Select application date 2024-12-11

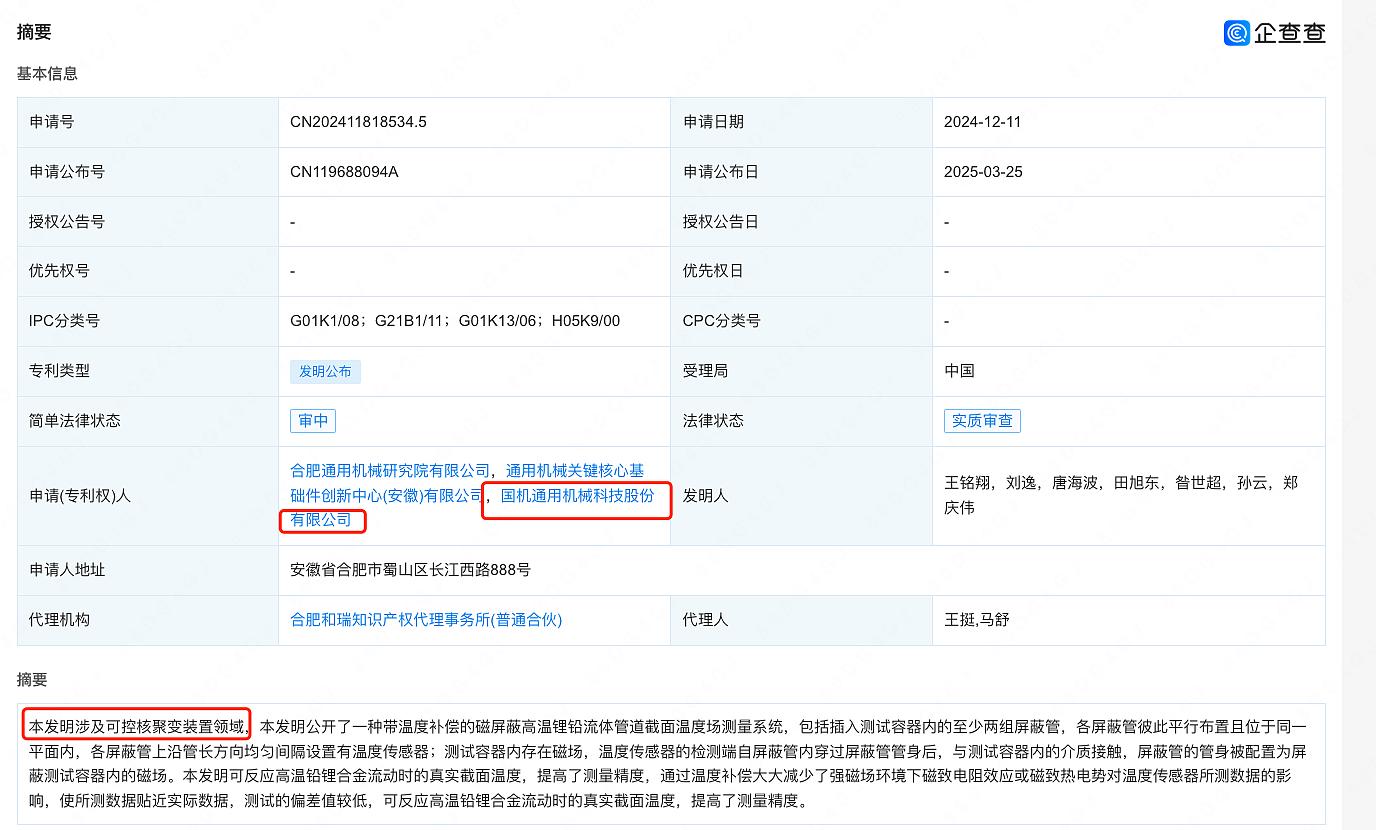(982, 122)
